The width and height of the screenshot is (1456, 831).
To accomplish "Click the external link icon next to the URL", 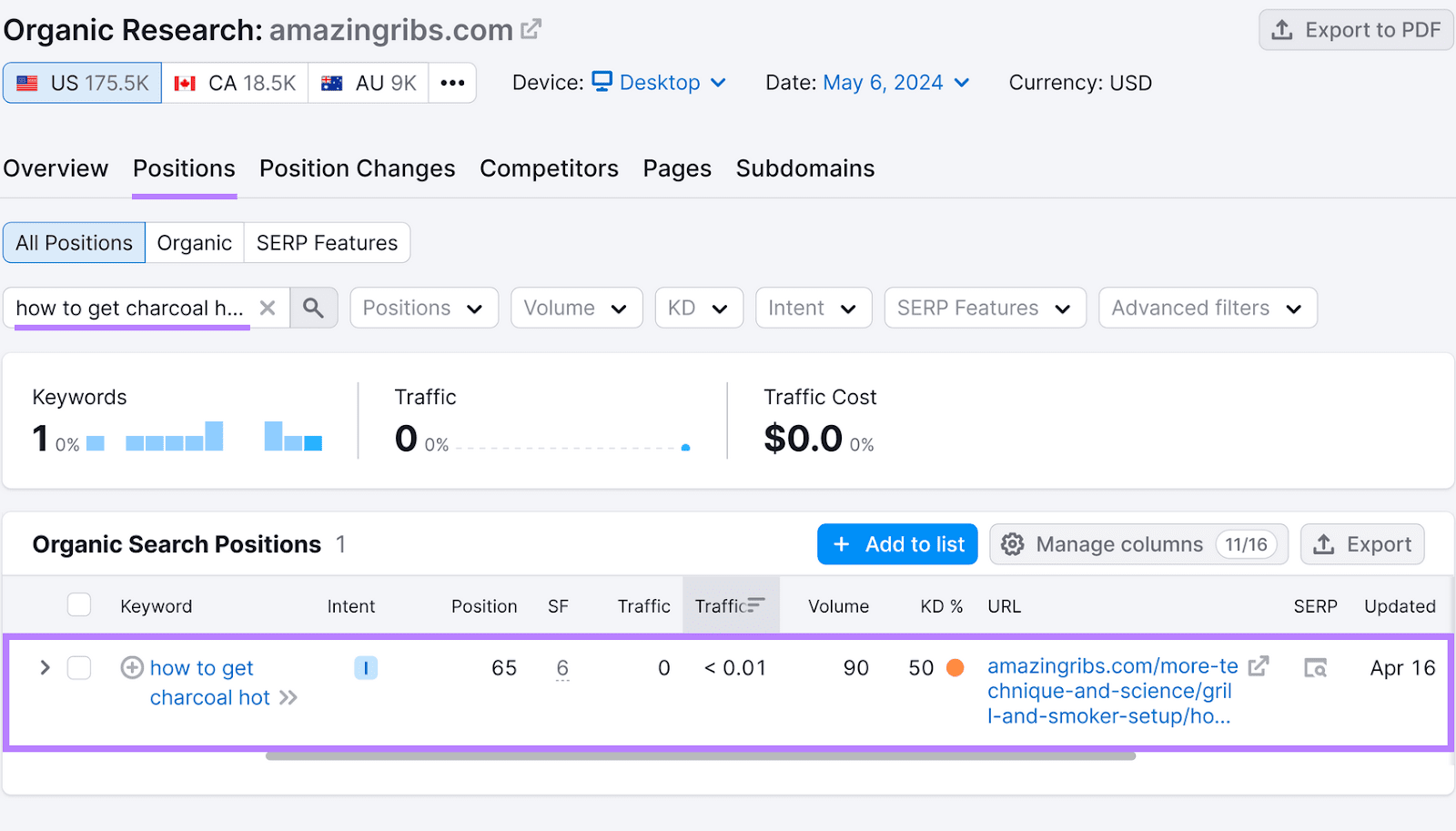I will (x=1259, y=665).
